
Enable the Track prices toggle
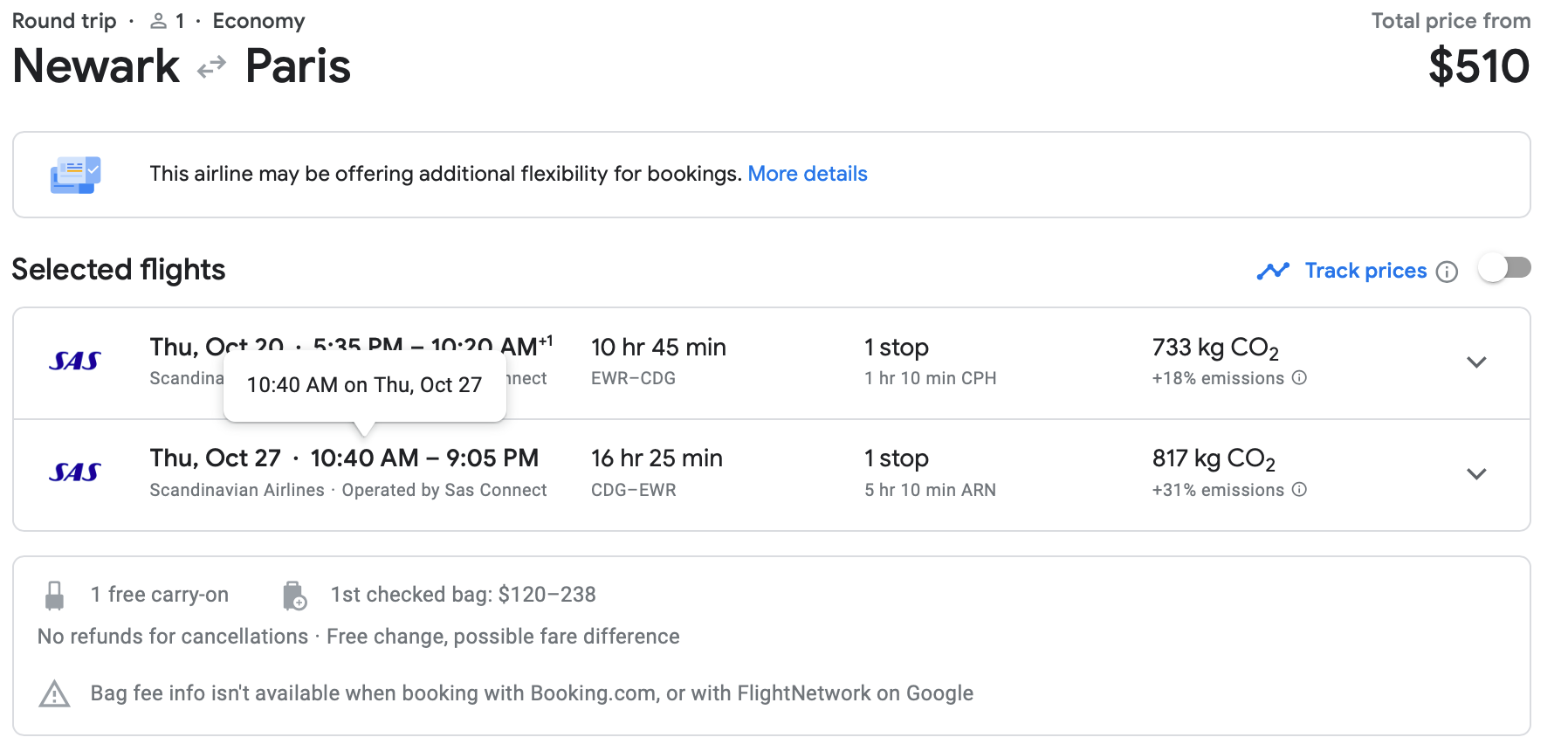[x=1504, y=268]
